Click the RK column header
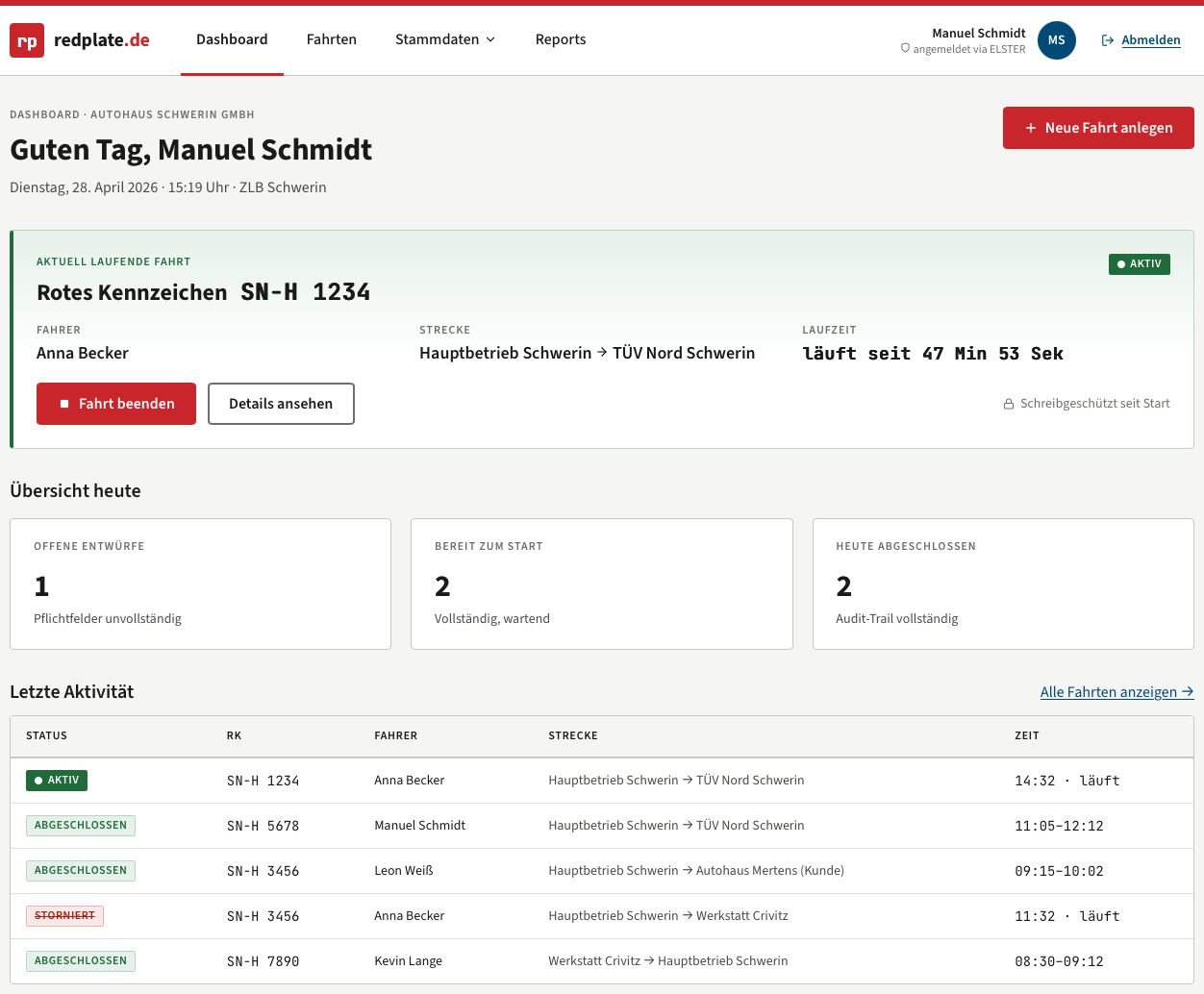The height and width of the screenshot is (994, 1204). (234, 735)
